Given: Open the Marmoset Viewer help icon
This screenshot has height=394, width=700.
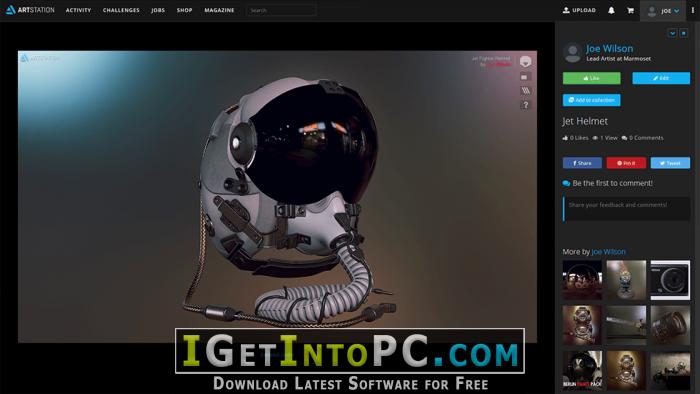Looking at the screenshot, I should click(x=526, y=105).
